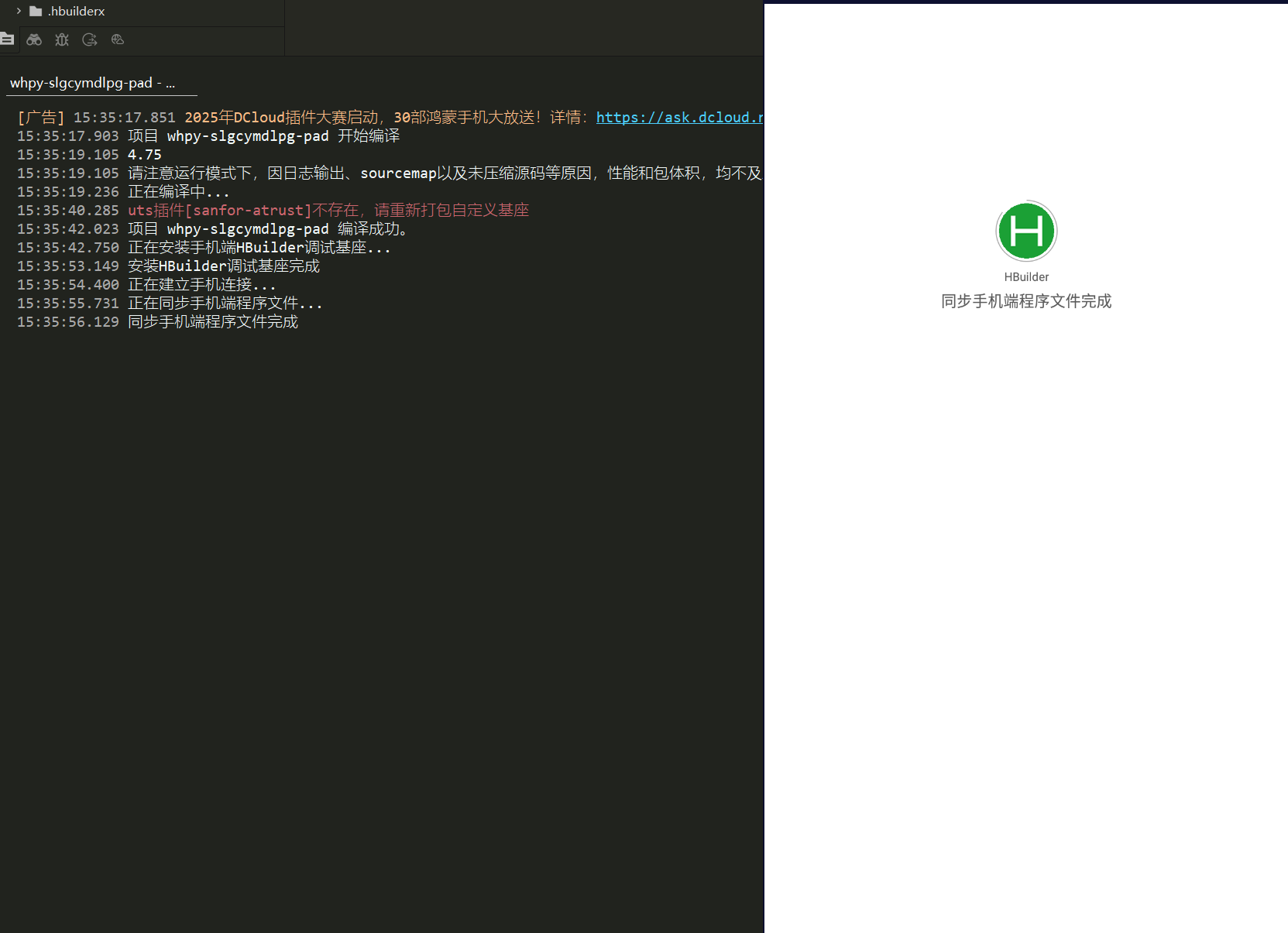Screen dimensions: 1288x933
Task: Select the globe cloud sync icon
Action: pyautogui.click(x=117, y=39)
